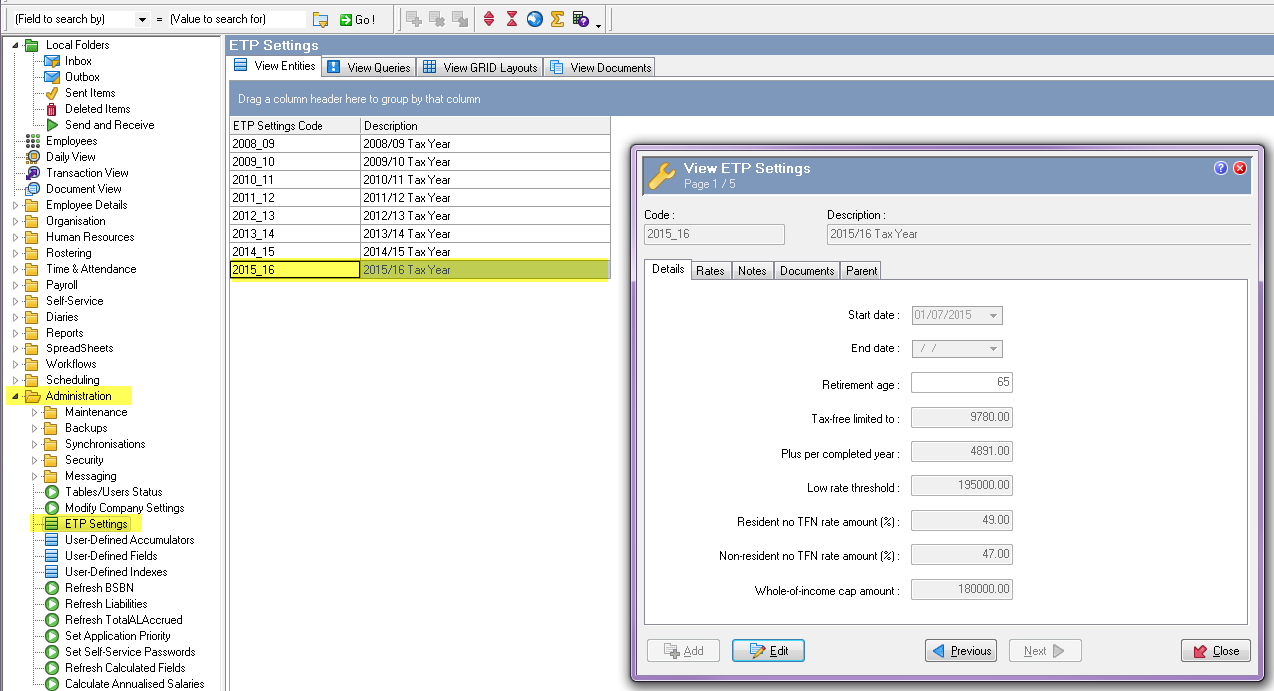Click the Deleted Items trash icon
This screenshot has height=691, width=1274.
tap(52, 109)
